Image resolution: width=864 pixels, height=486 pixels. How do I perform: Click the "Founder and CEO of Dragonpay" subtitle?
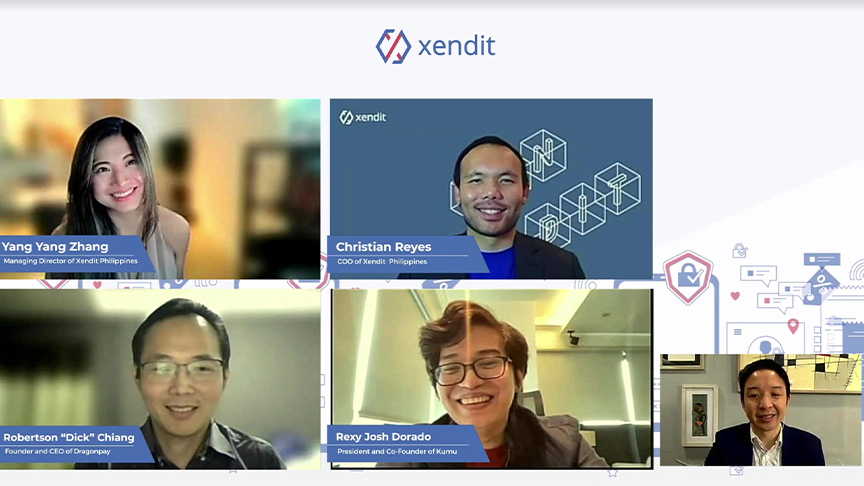tap(58, 451)
